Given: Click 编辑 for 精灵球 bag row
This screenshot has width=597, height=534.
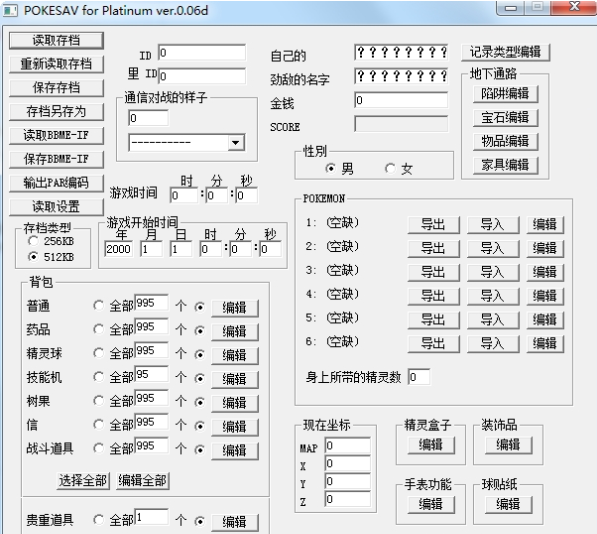Looking at the screenshot, I should [235, 355].
